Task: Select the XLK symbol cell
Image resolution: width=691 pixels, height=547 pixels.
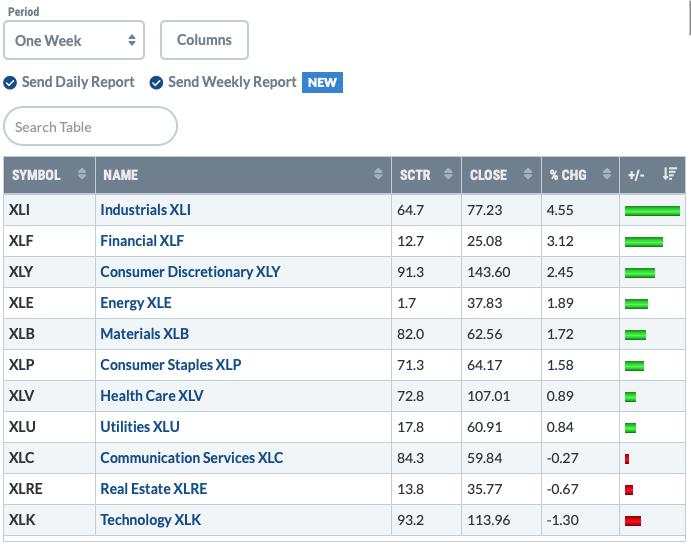Action: 49,520
